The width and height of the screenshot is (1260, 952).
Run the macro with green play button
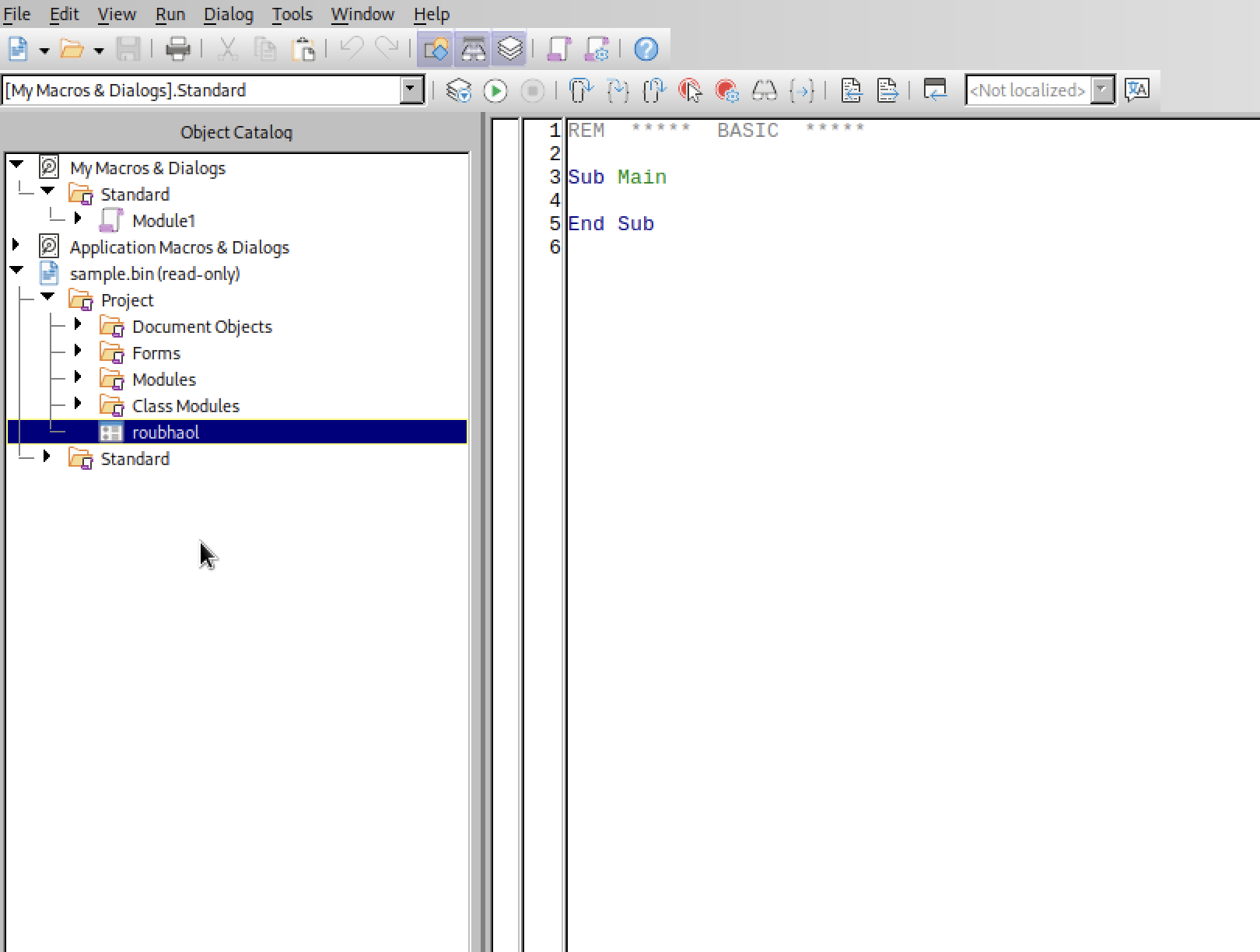(495, 90)
